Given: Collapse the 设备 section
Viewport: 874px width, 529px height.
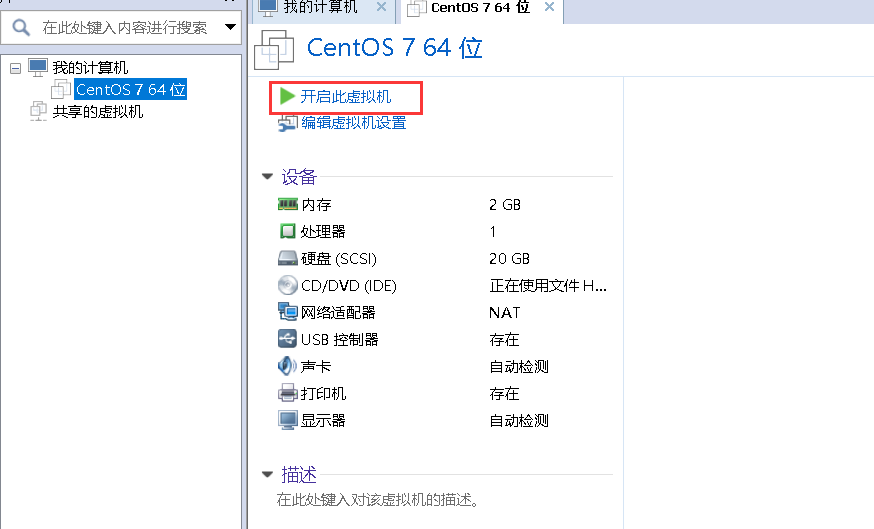Looking at the screenshot, I should (x=268, y=177).
